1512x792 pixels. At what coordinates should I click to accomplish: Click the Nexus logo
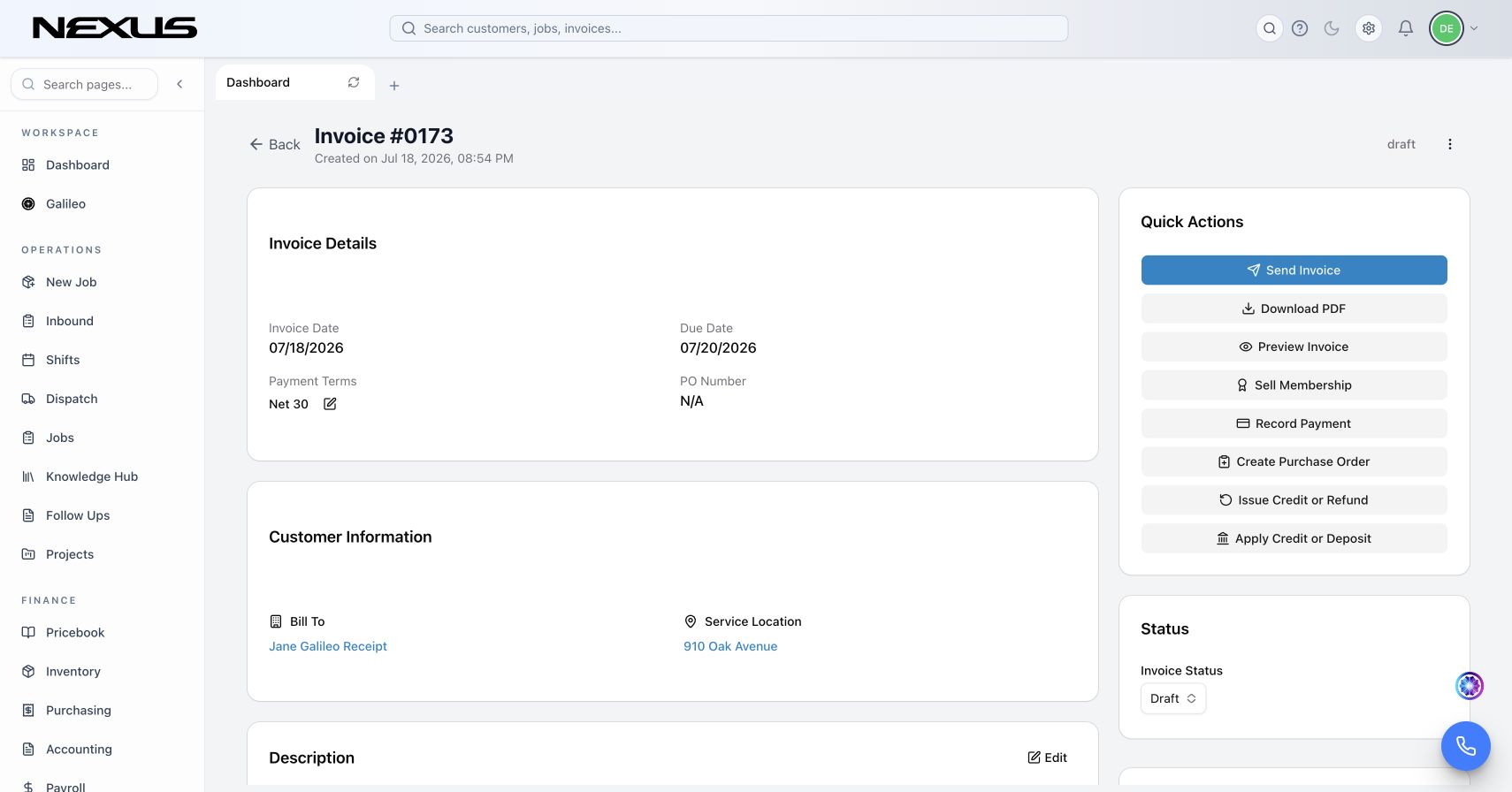[115, 28]
